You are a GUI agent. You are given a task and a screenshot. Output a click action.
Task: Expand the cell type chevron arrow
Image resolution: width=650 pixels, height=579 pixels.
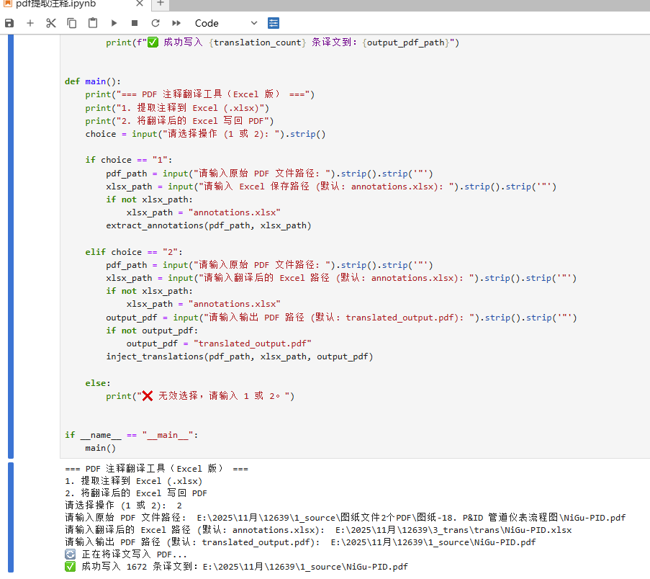coord(254,23)
